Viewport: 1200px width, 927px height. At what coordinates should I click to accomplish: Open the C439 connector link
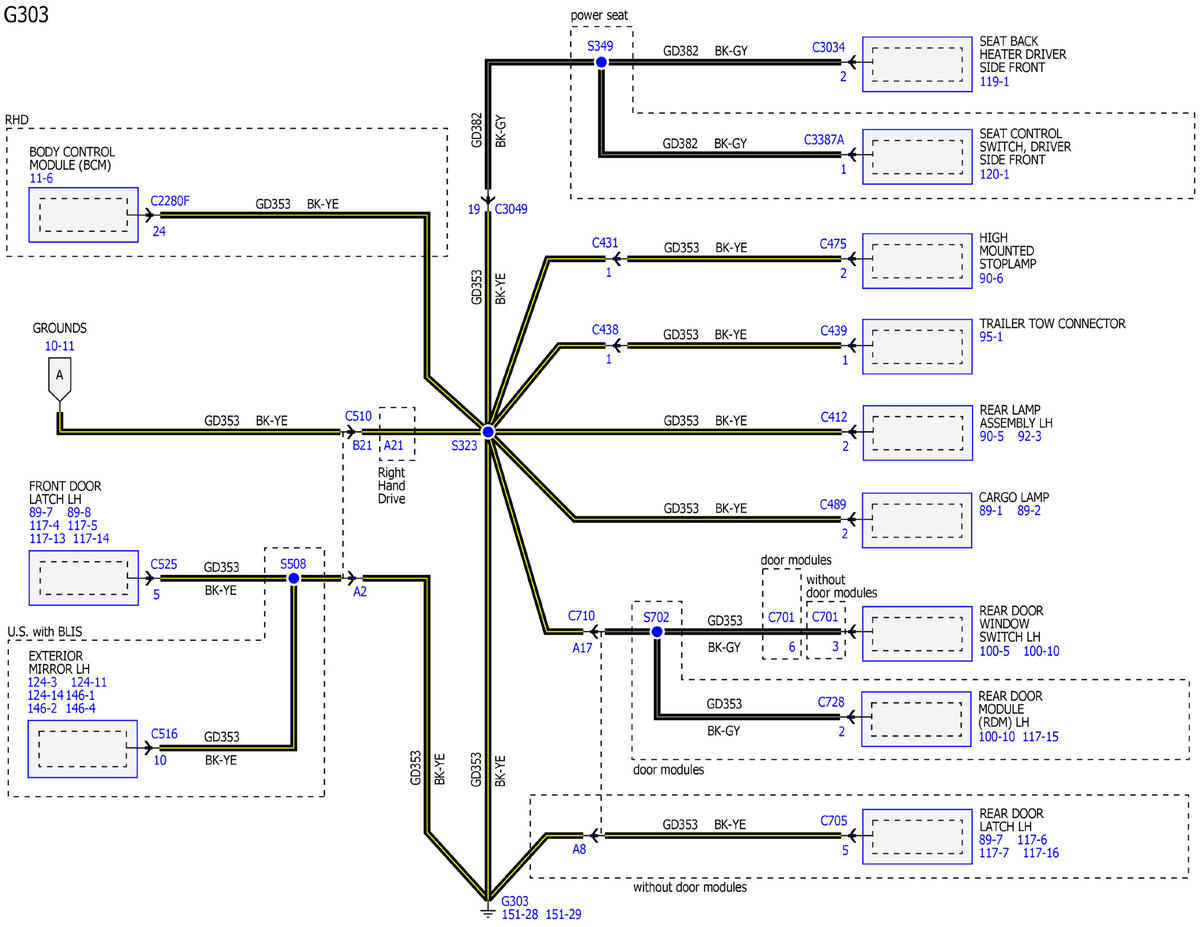coord(833,329)
